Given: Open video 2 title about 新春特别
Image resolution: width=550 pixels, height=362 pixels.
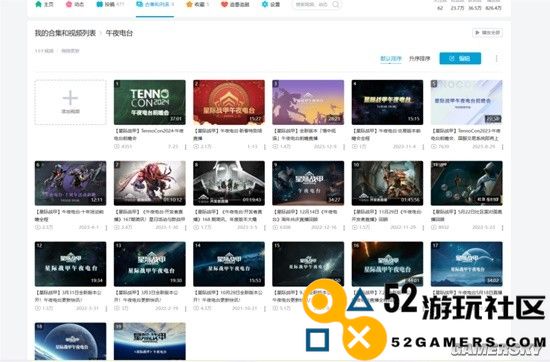Looking at the screenshot, I should (228, 134).
